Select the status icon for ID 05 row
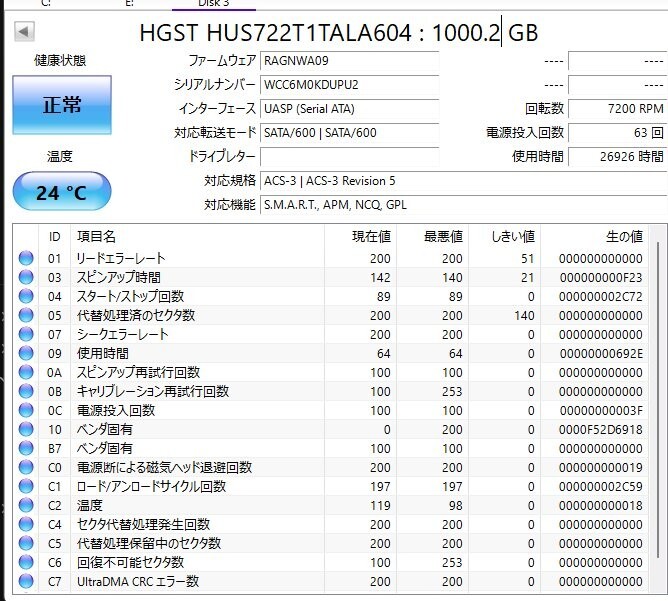 pos(26,315)
